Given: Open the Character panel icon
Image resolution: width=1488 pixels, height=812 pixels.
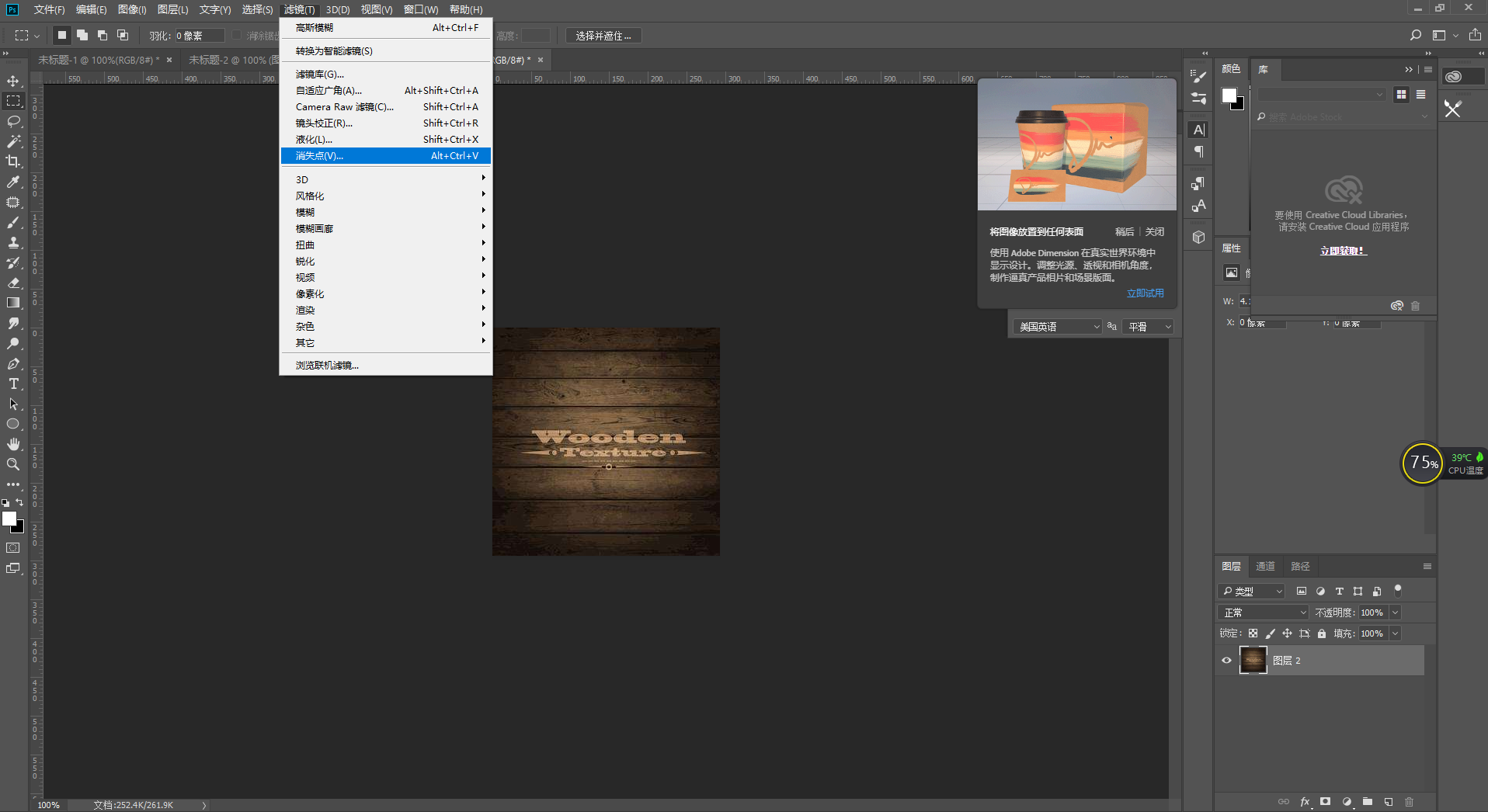Looking at the screenshot, I should coord(1198,130).
